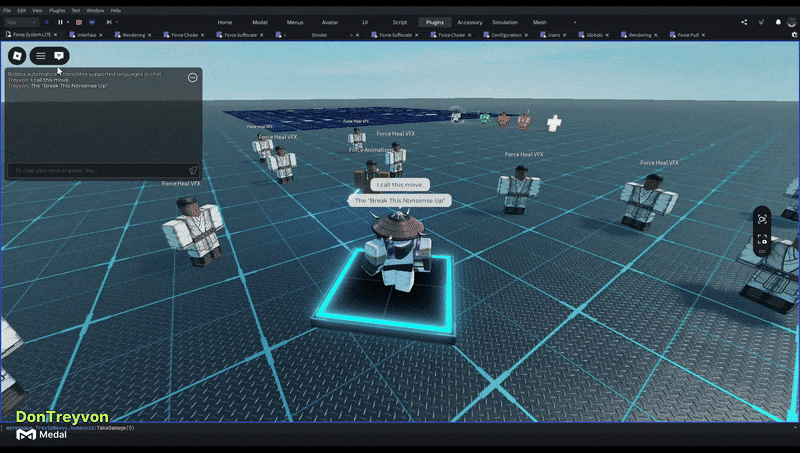This screenshot has width=800, height=453.
Task: Pause the running simulation
Action: [60, 21]
